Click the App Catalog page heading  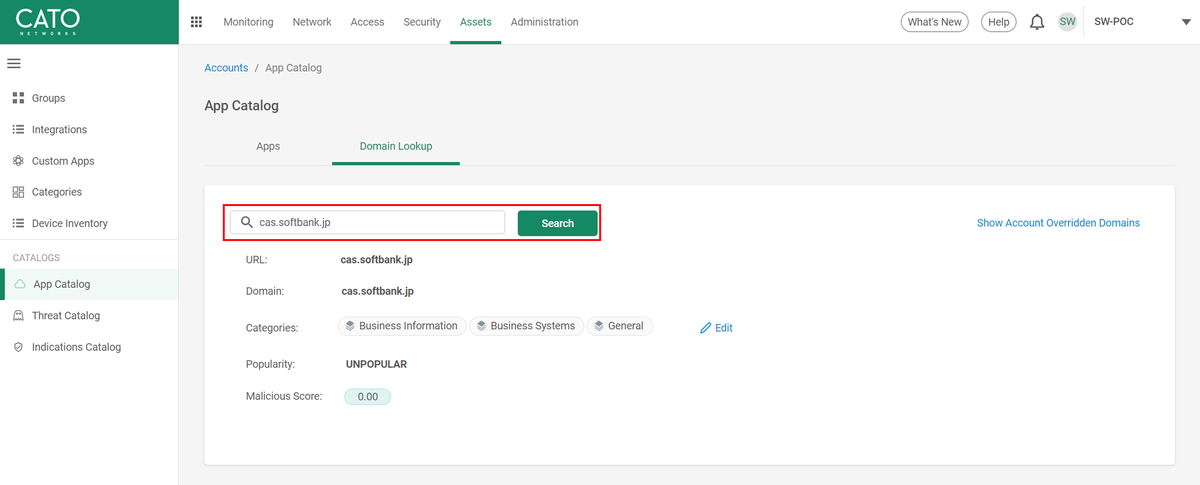pyautogui.click(x=241, y=105)
